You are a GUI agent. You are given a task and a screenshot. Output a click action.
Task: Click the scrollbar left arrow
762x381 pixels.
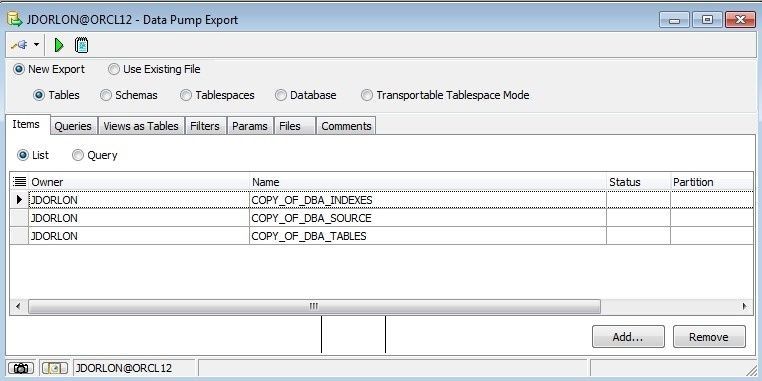pyautogui.click(x=18, y=306)
